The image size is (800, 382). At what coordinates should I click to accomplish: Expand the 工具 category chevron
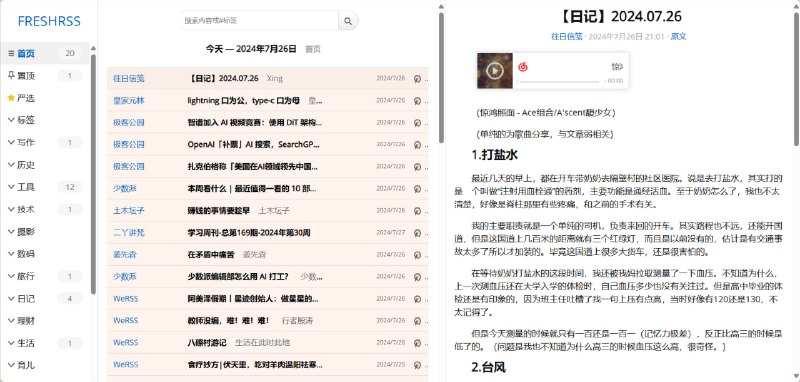coord(11,187)
